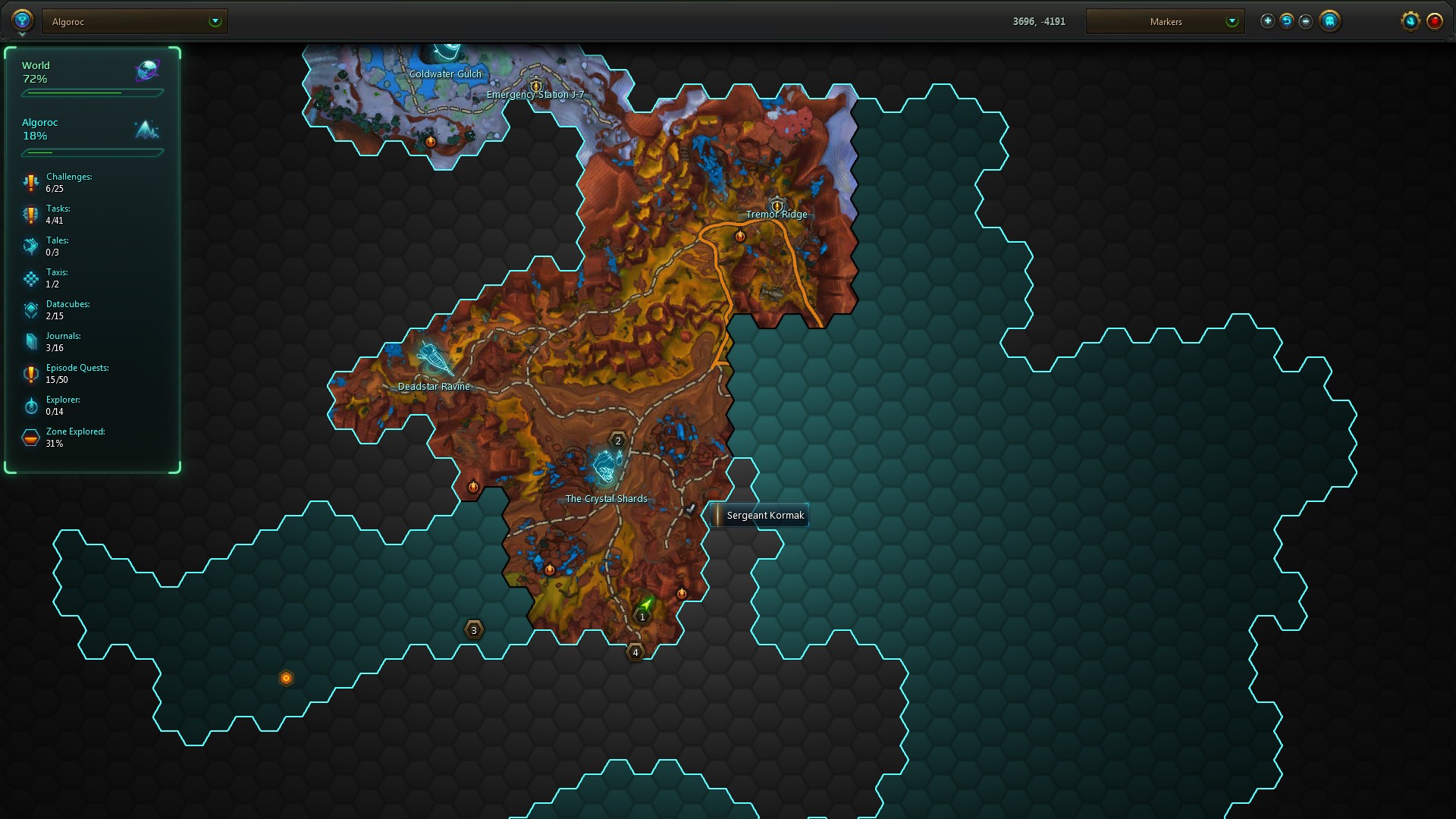Click the Deadstar Ravine label
Screen dimensions: 1456x819
click(434, 386)
